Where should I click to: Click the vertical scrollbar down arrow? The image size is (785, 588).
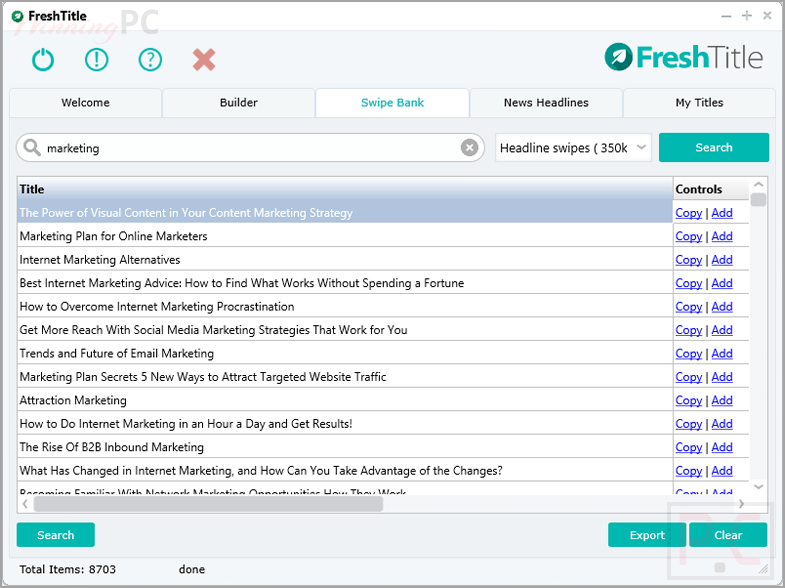coord(758,486)
